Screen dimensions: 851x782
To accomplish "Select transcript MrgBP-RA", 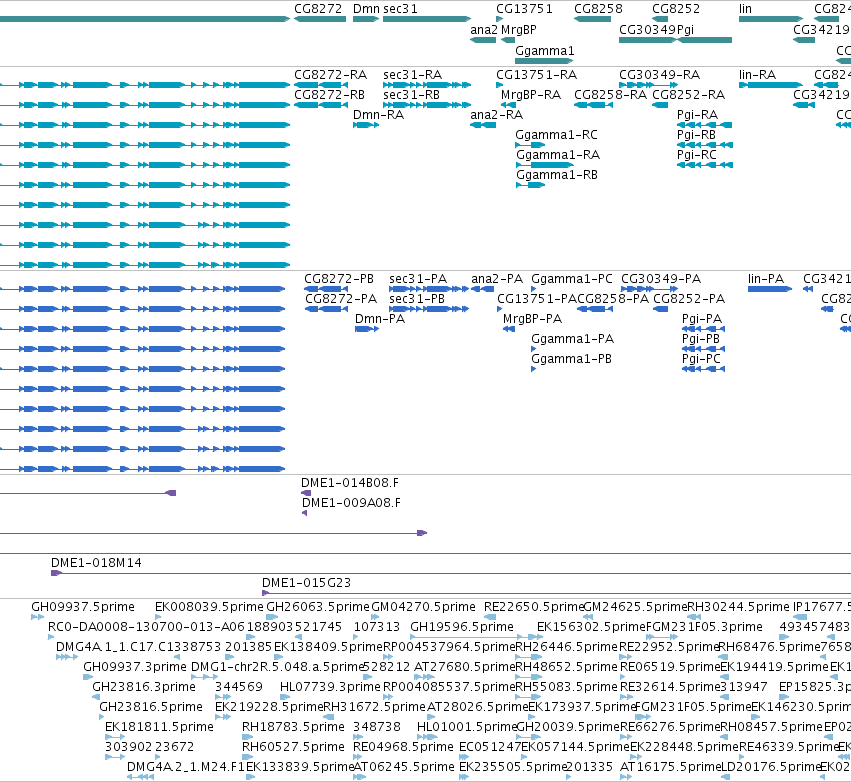I will (x=531, y=94).
